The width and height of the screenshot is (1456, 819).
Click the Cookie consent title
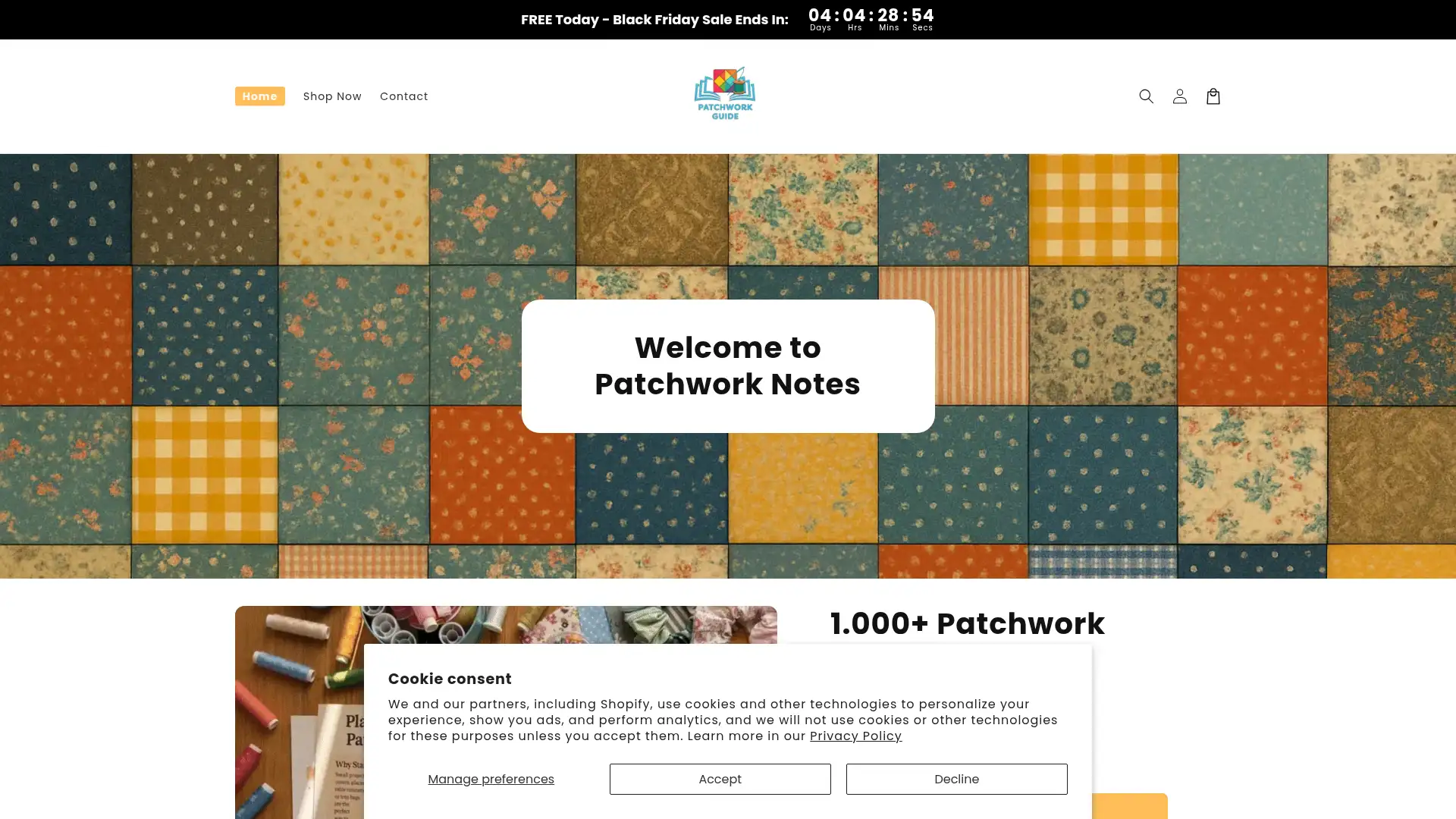click(449, 679)
